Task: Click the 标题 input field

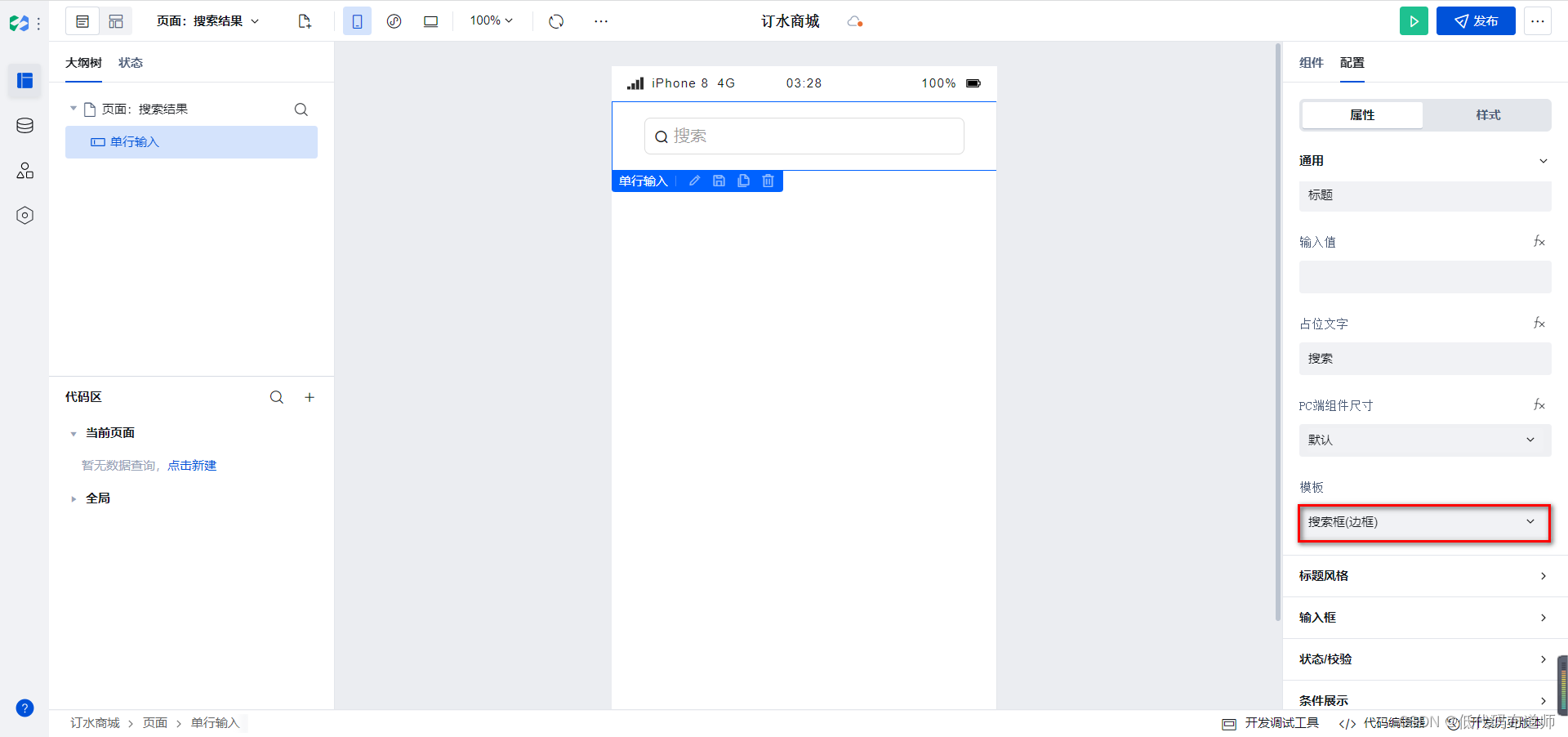Action: 1425,195
